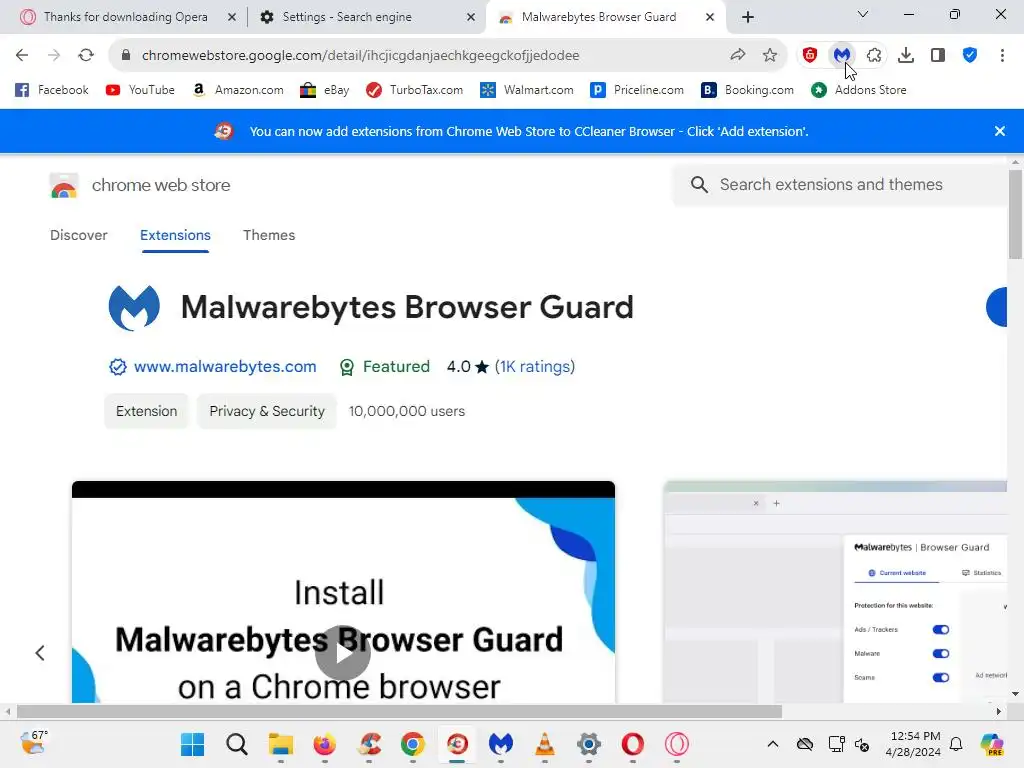Click the Search extensions and themes field
Viewport: 1024px width, 768px height.
click(x=839, y=185)
